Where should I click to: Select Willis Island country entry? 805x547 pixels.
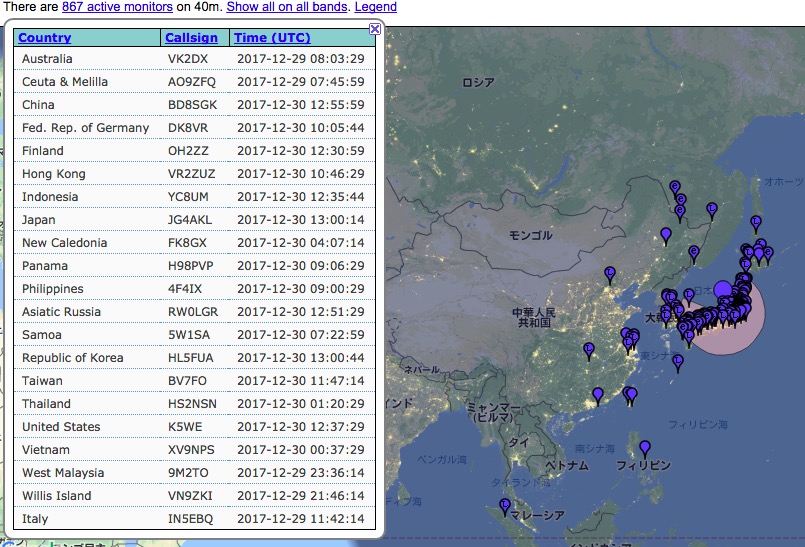[x=56, y=496]
